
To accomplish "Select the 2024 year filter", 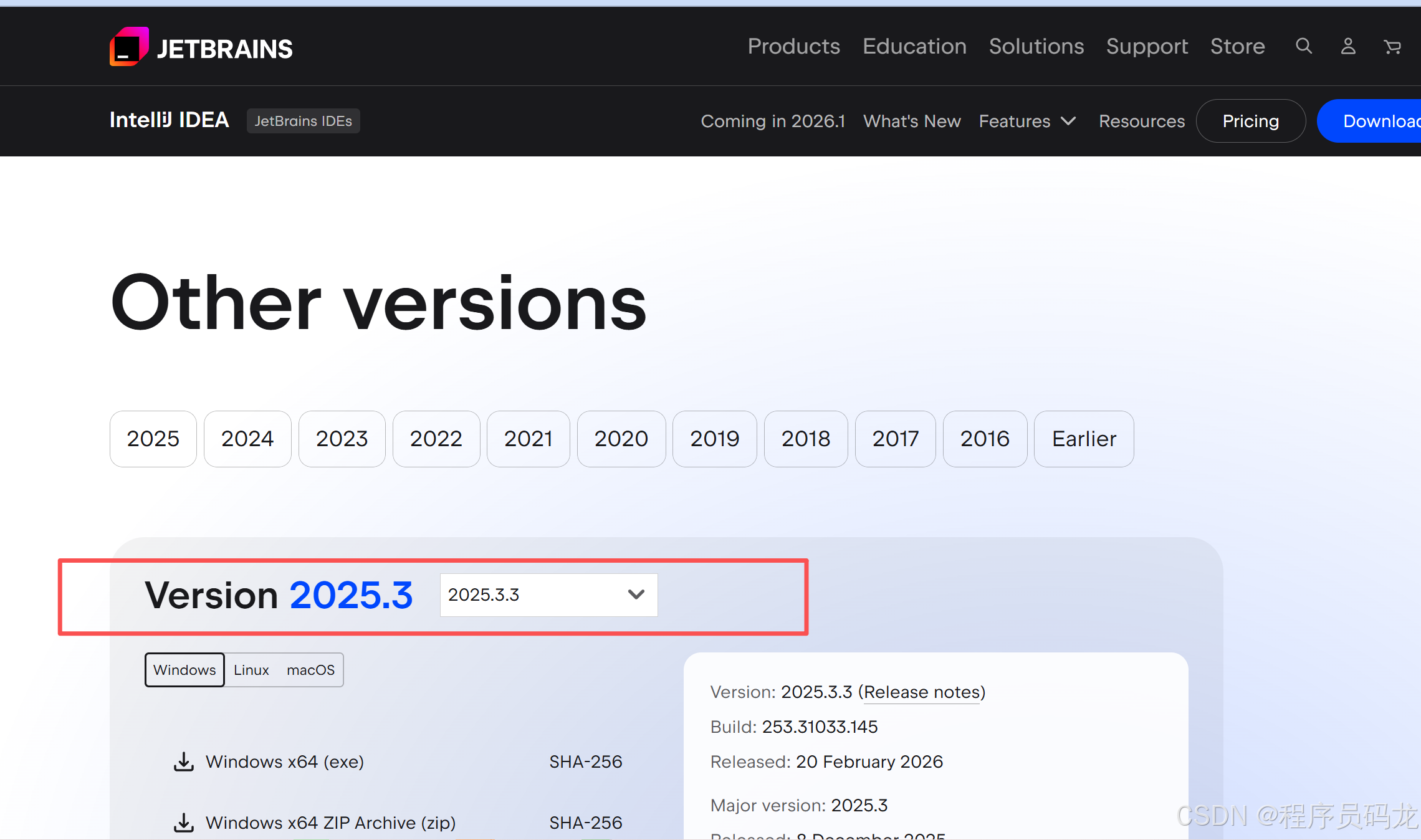I will coord(247,439).
